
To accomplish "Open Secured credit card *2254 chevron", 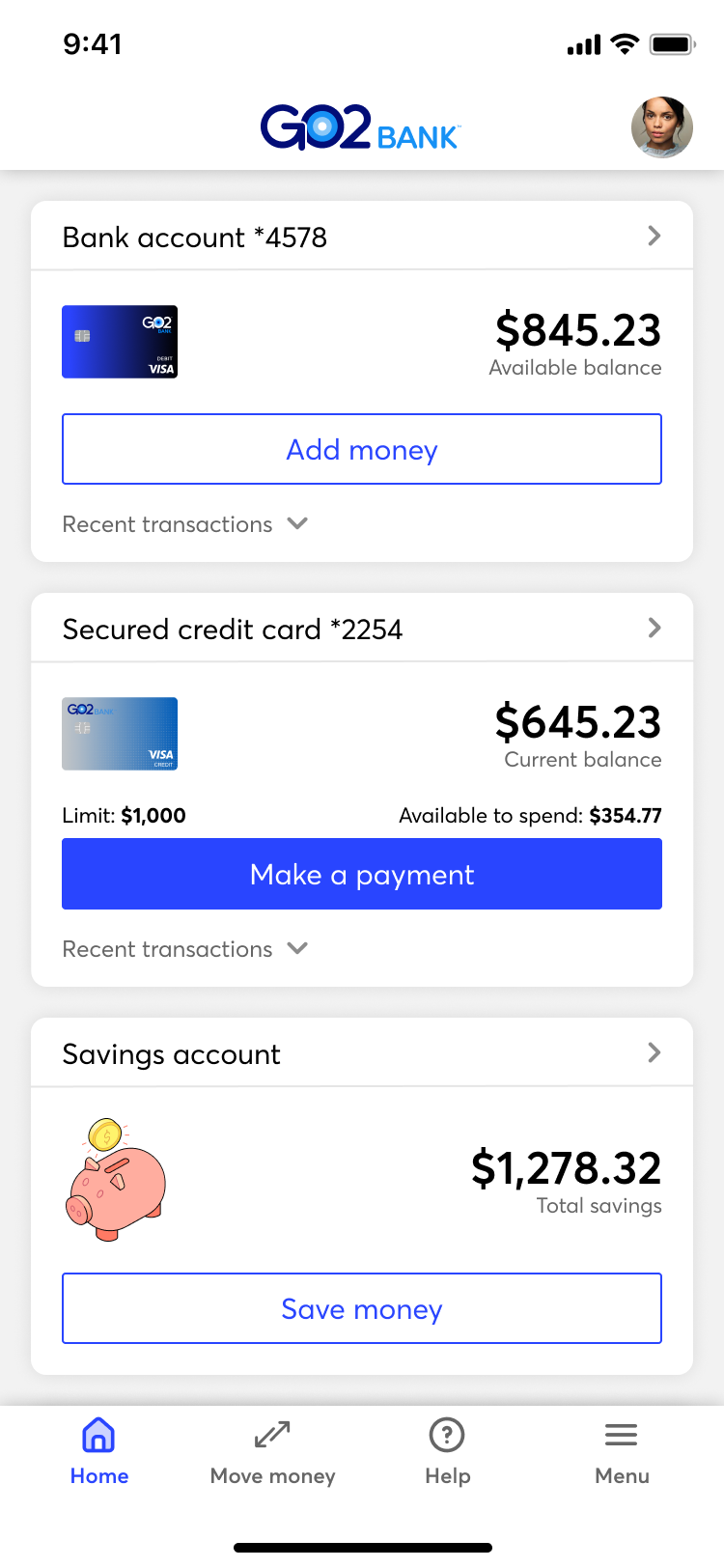I will pyautogui.click(x=654, y=628).
